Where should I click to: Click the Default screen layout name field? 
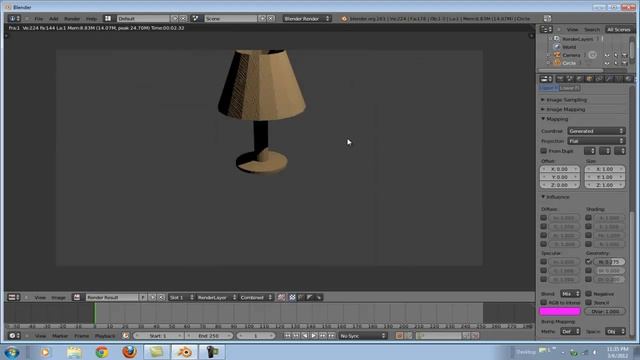point(143,18)
